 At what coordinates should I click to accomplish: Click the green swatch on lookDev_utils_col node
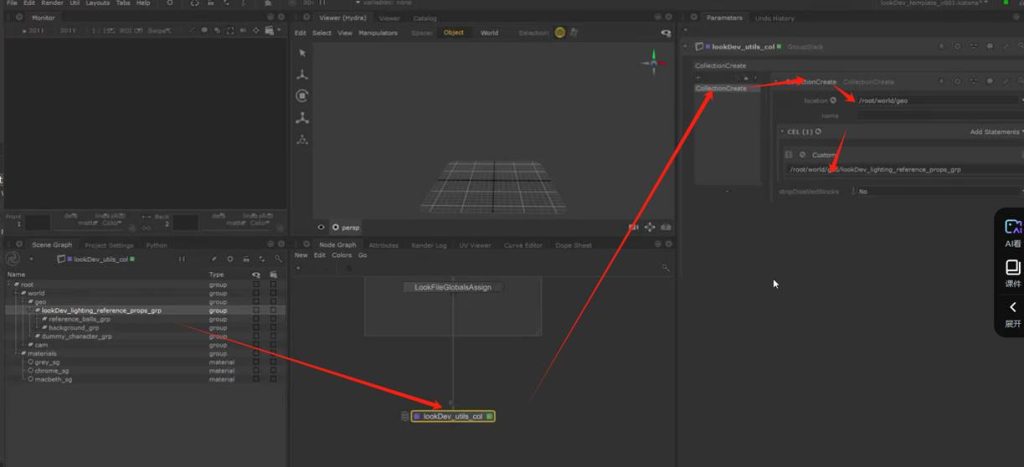[x=490, y=416]
